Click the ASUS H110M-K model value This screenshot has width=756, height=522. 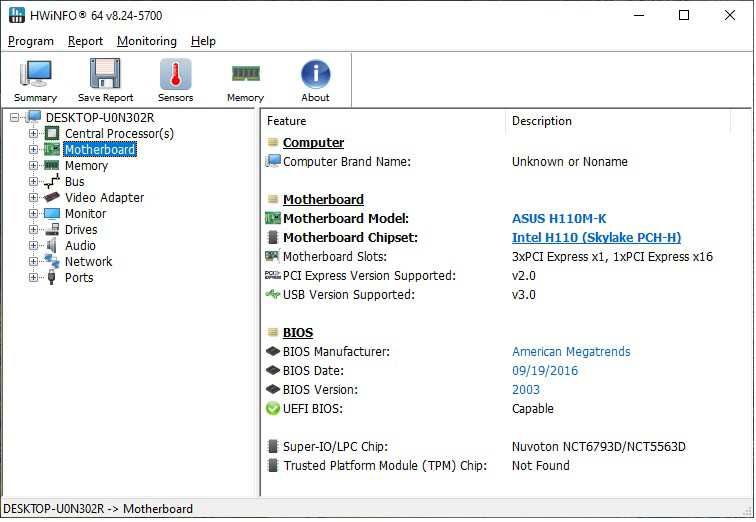coord(559,218)
